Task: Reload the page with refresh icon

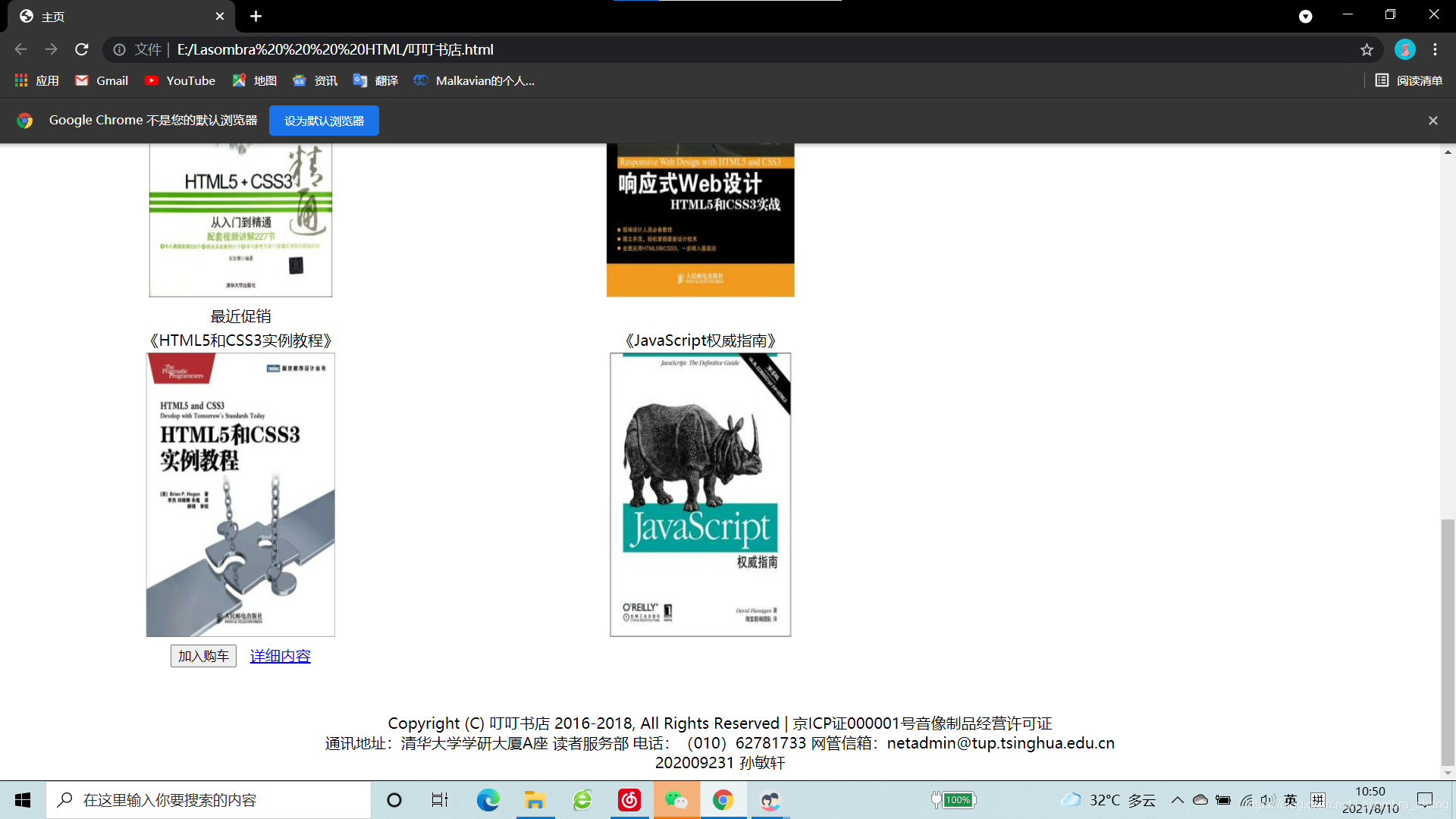Action: point(82,49)
